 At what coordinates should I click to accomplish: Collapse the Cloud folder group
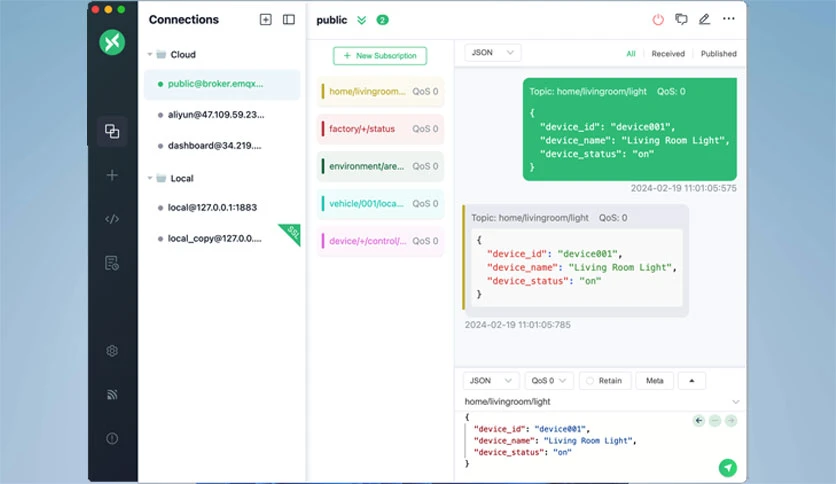tap(150, 54)
